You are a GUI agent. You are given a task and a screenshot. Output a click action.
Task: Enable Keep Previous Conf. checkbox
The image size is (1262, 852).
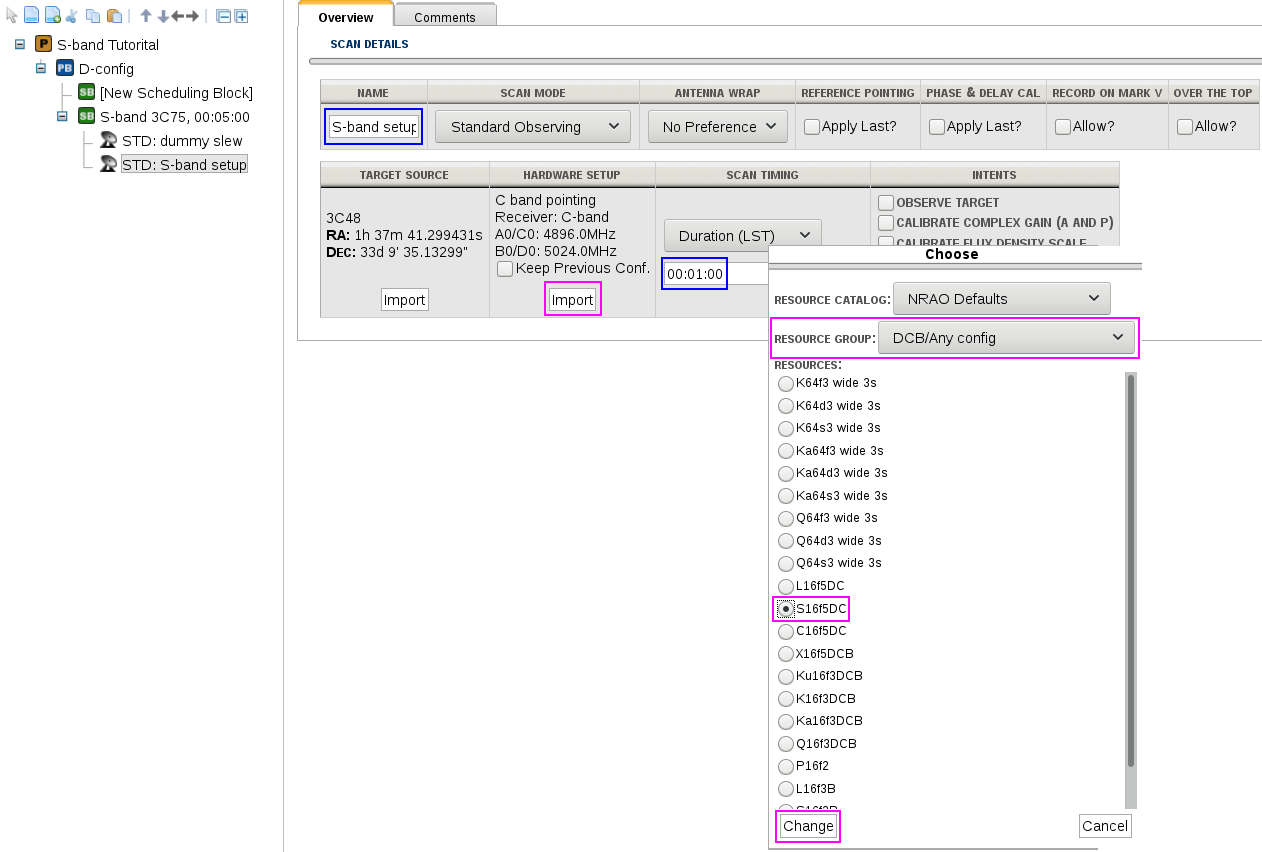pyautogui.click(x=505, y=269)
